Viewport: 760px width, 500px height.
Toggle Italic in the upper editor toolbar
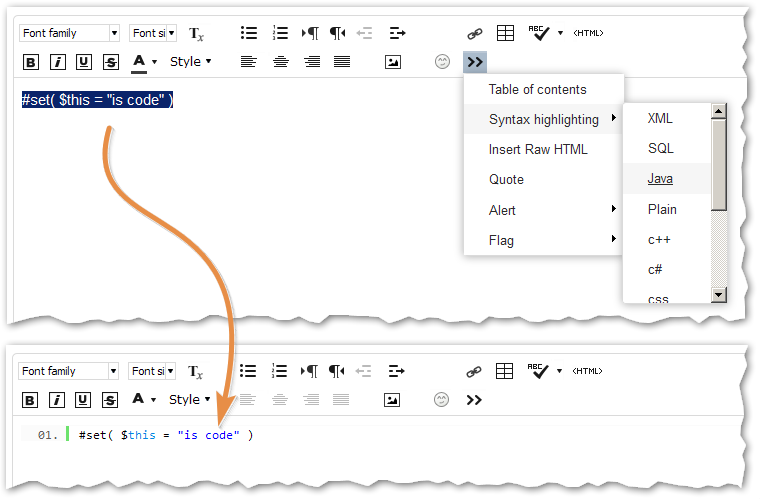click(x=58, y=62)
